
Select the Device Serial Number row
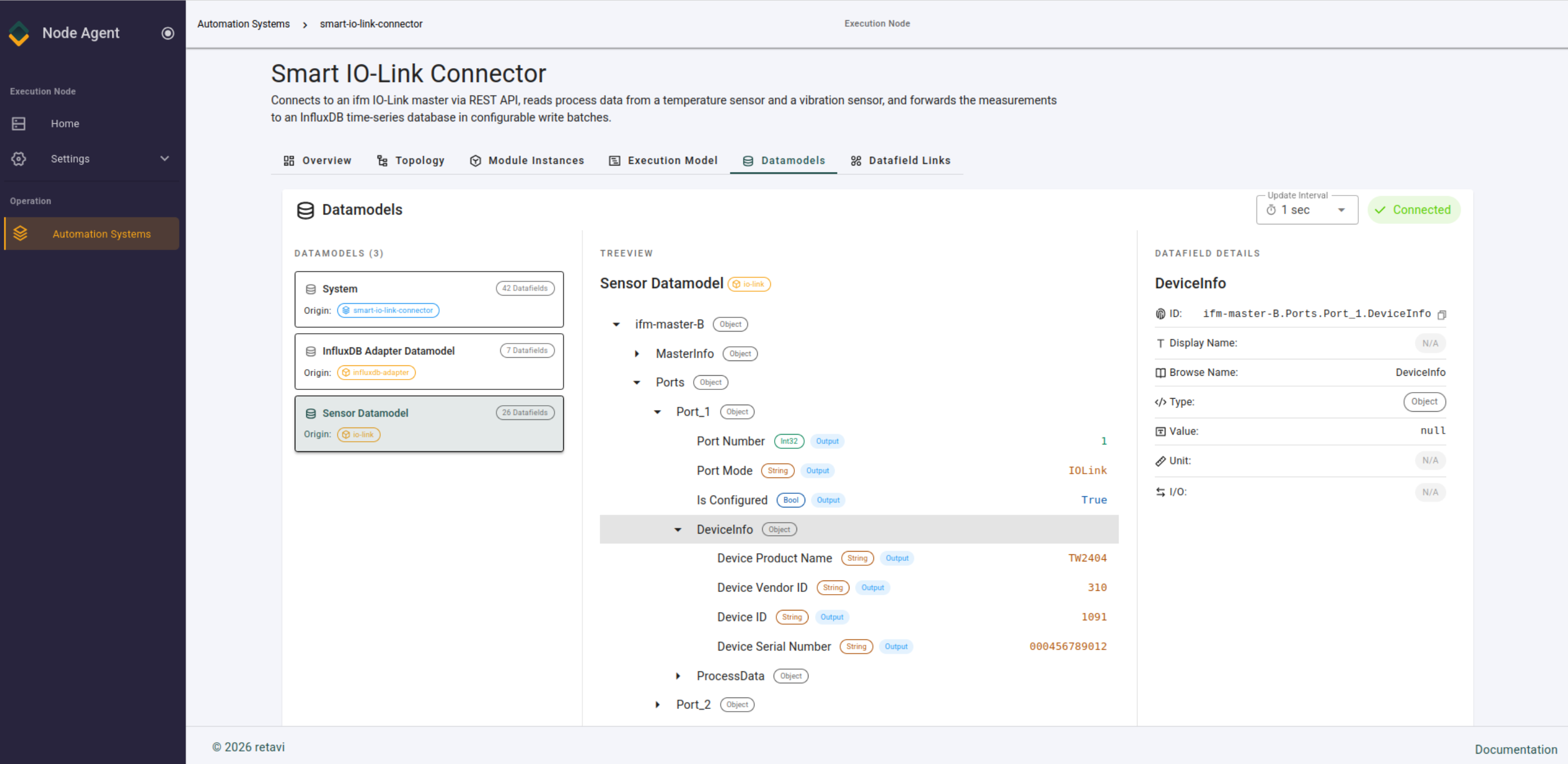coord(859,646)
